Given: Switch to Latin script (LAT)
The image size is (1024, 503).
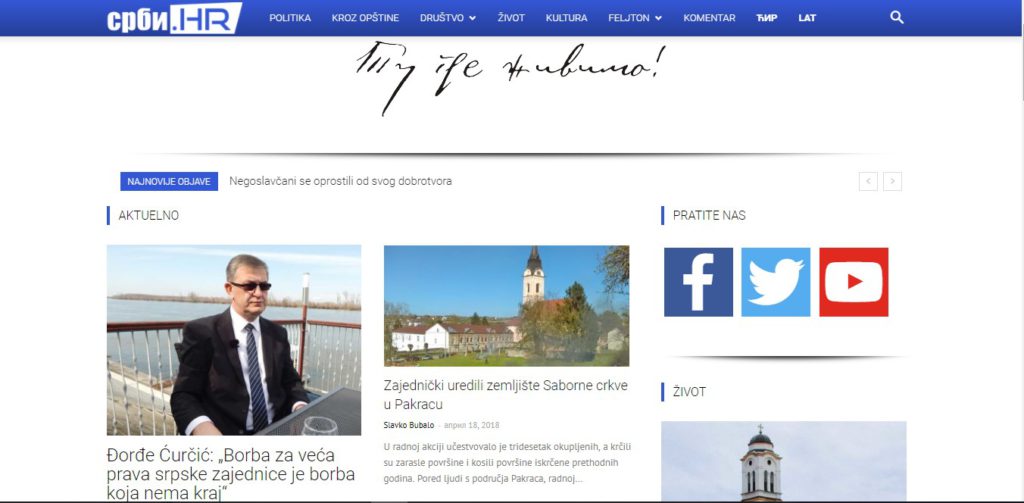Looking at the screenshot, I should coord(807,18).
